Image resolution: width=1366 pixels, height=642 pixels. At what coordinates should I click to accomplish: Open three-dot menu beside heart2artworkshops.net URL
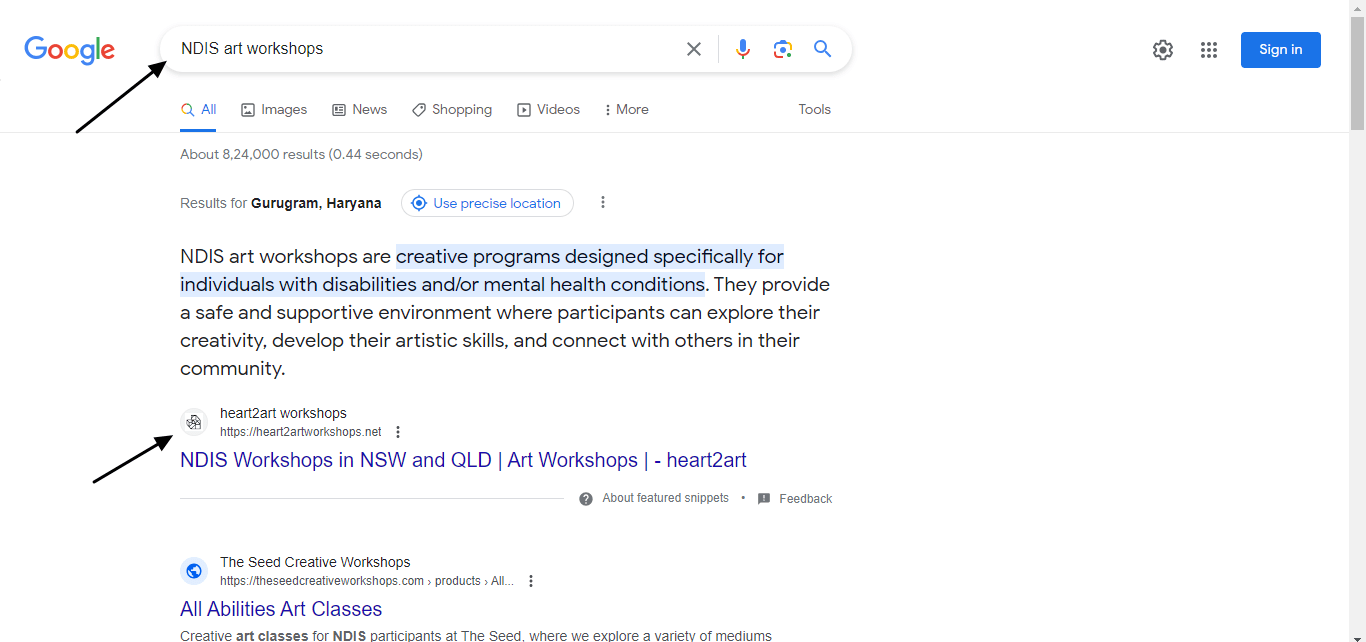tap(398, 432)
